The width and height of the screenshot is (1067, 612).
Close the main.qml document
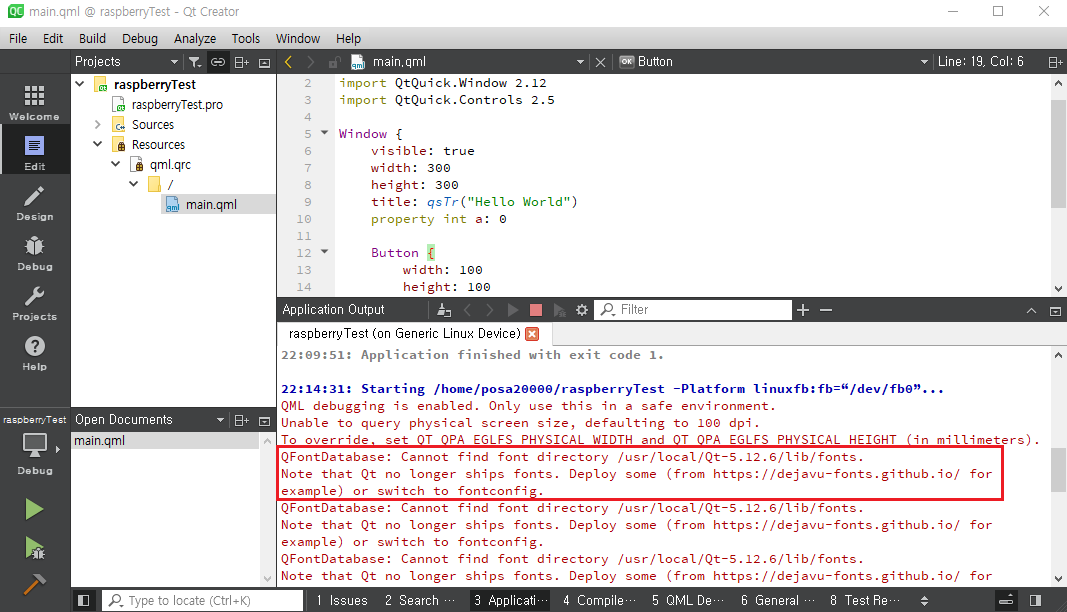(600, 62)
